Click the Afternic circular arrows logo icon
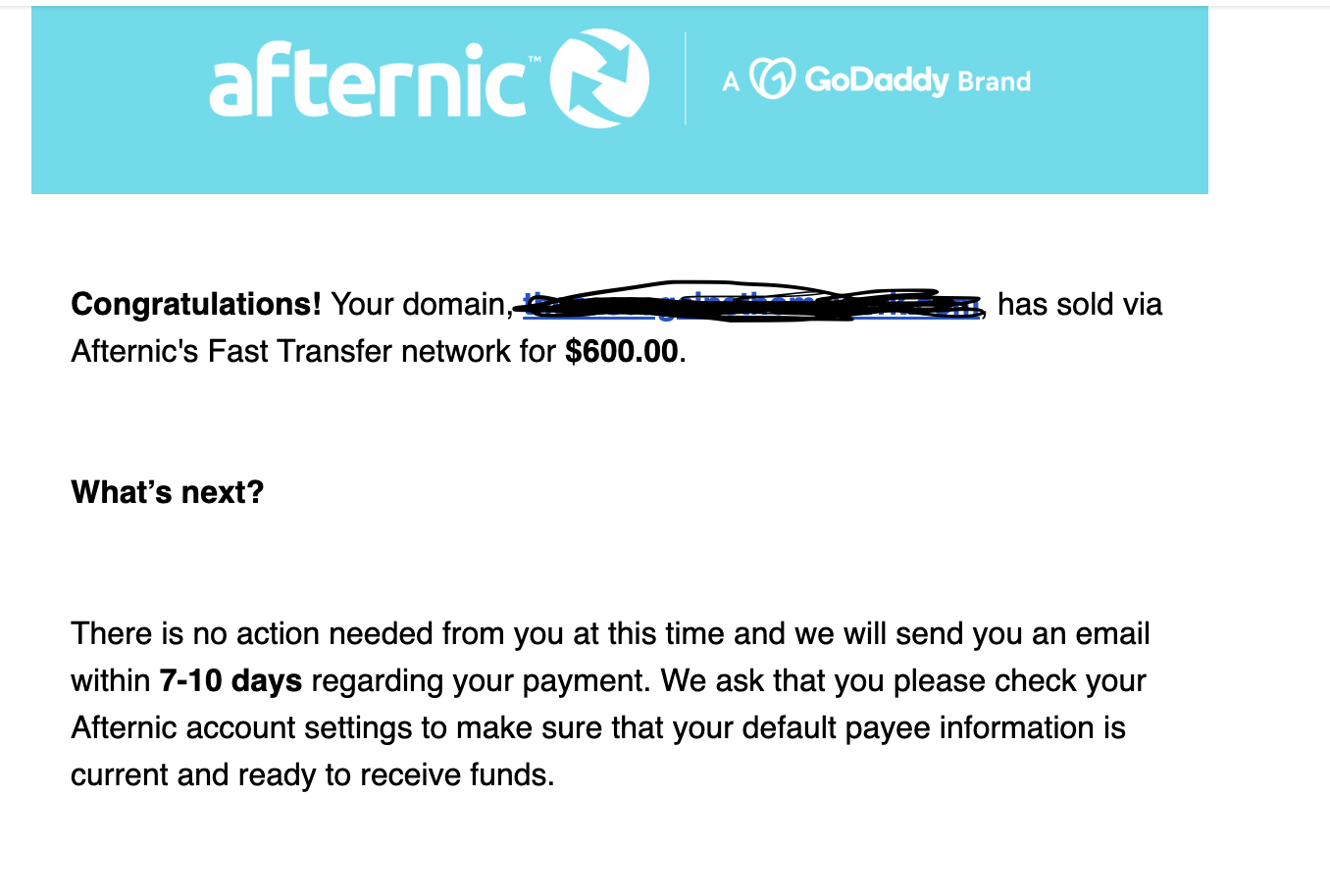 [599, 78]
